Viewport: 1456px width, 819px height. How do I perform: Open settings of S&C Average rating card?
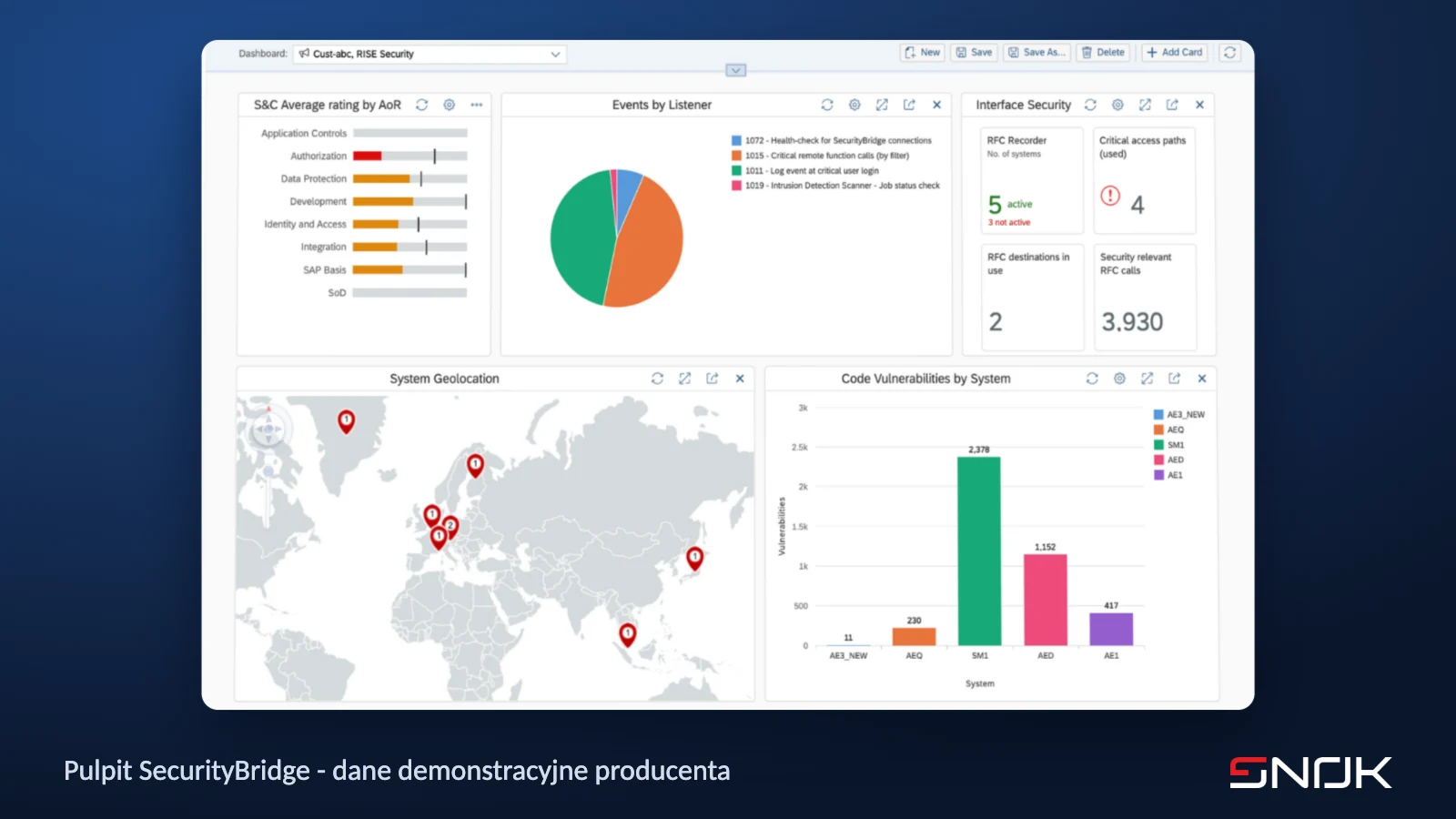449,105
